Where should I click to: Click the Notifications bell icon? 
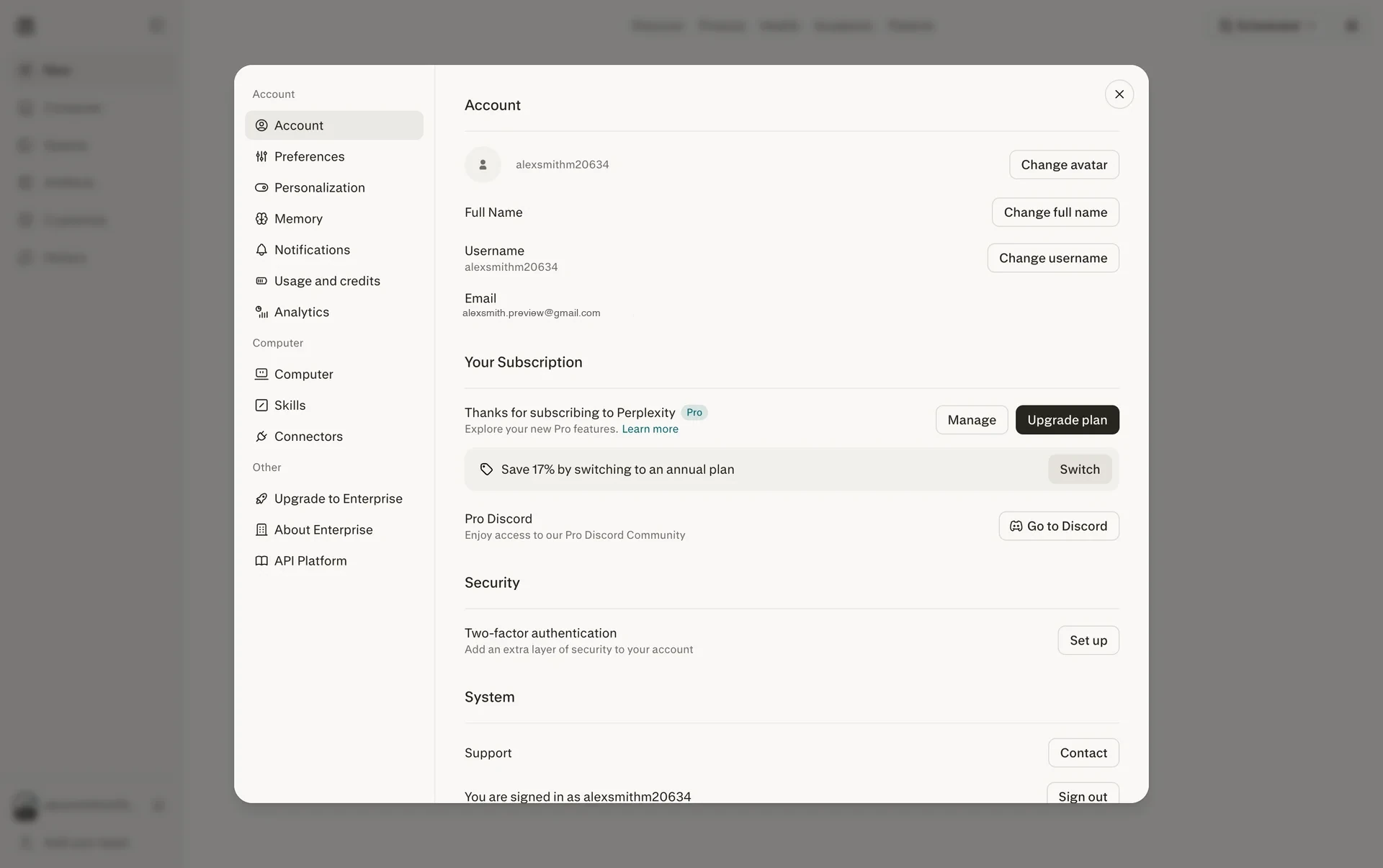(261, 249)
